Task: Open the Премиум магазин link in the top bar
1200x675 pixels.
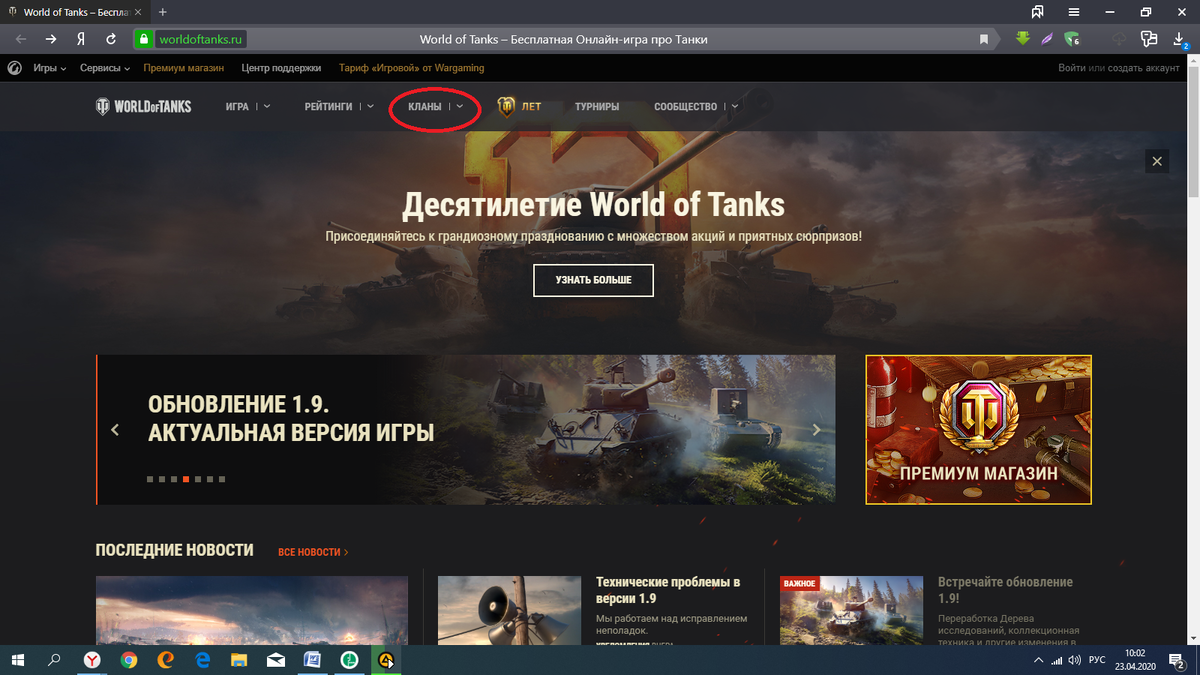Action: point(185,68)
